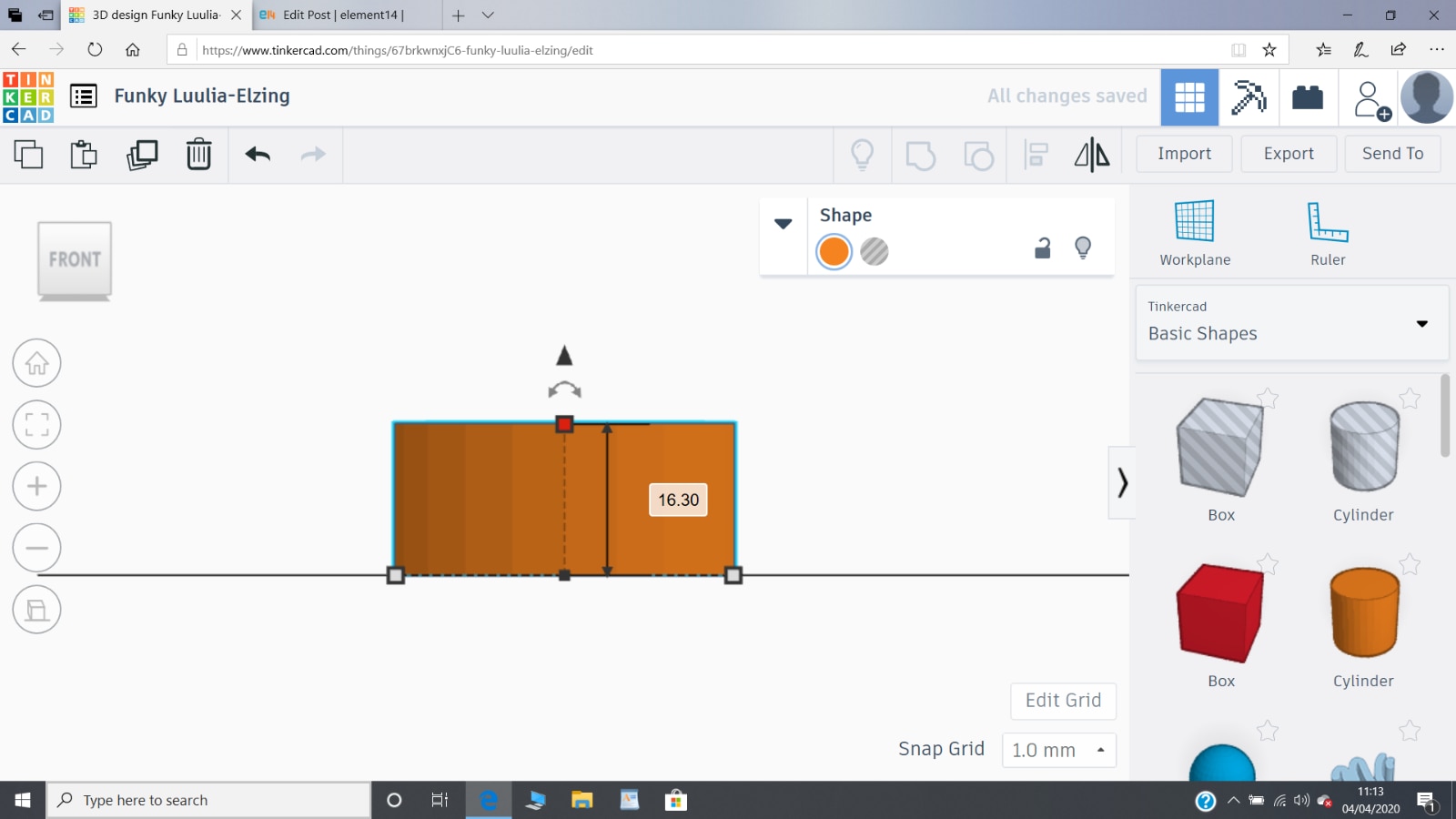
Task: Pick the orange Cylinder shape thumbnail
Action: point(1364,612)
